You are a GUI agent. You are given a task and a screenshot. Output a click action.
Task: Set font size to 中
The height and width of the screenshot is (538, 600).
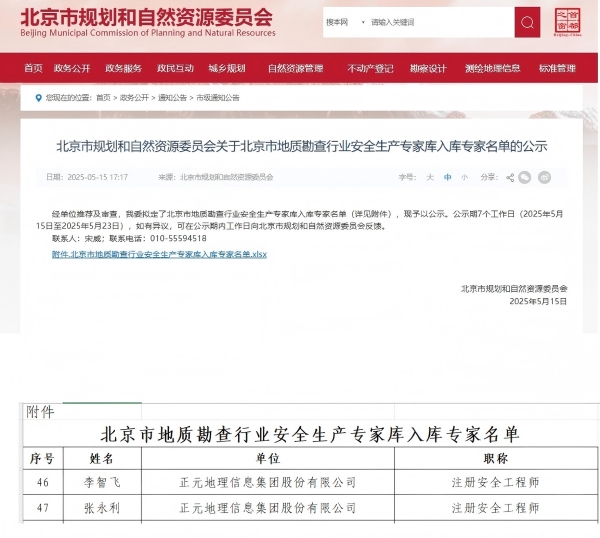click(448, 177)
